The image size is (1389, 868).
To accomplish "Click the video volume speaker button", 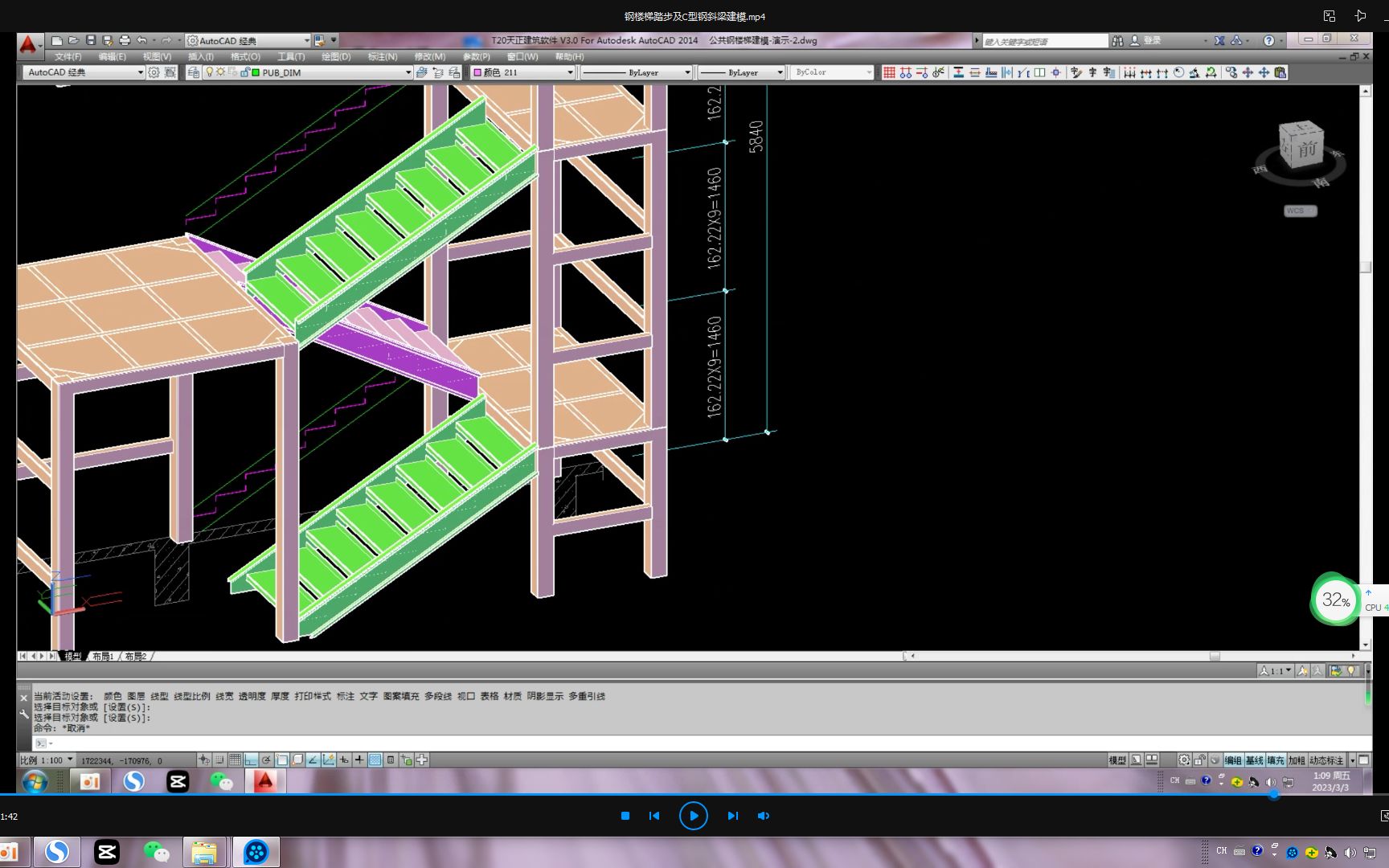I will (764, 816).
